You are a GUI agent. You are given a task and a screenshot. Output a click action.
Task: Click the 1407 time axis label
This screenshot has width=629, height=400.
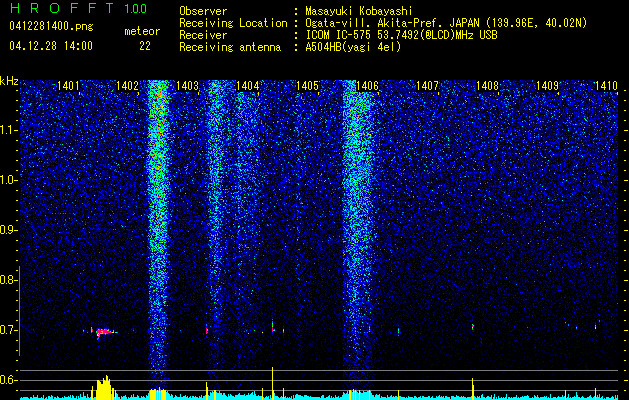pyautogui.click(x=428, y=85)
